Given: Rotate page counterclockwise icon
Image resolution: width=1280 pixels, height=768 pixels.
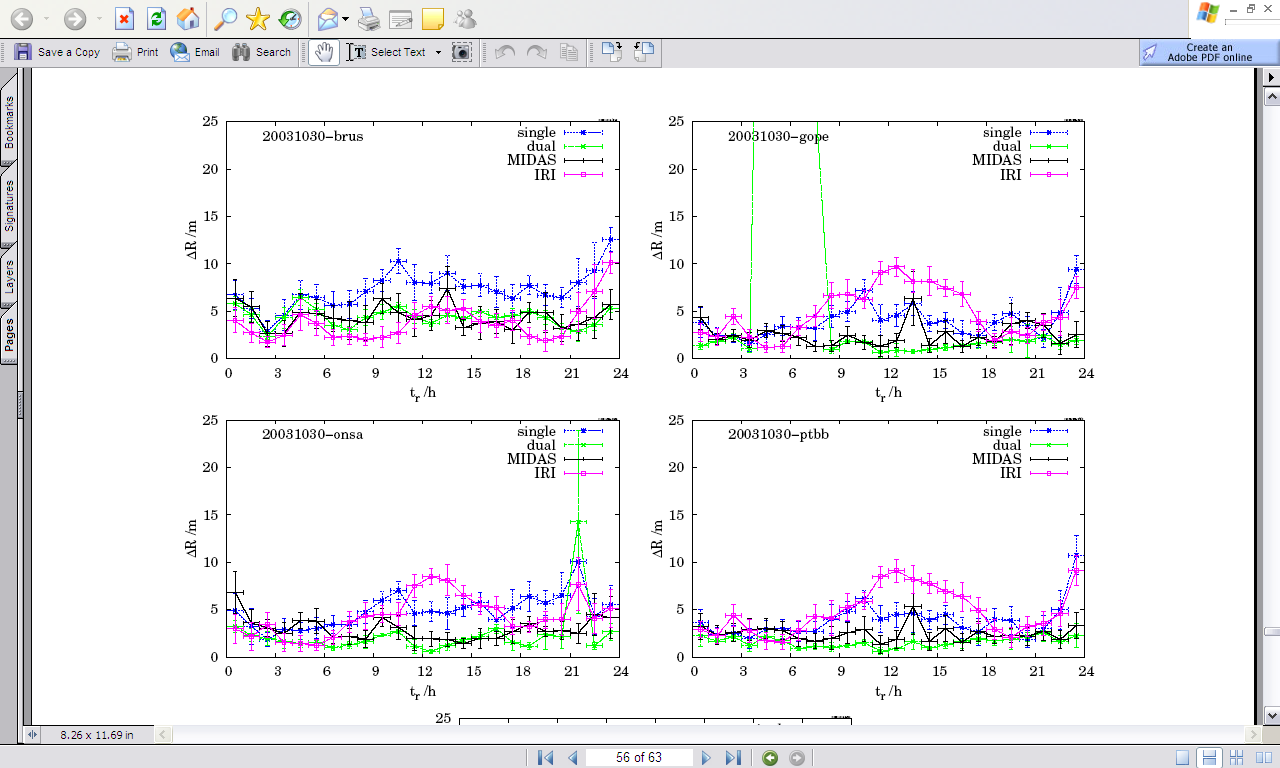Looking at the screenshot, I should click(x=643, y=52).
